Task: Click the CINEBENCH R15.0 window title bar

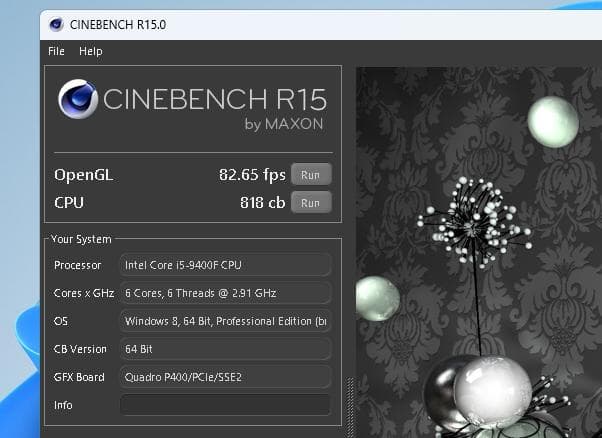Action: click(300, 24)
